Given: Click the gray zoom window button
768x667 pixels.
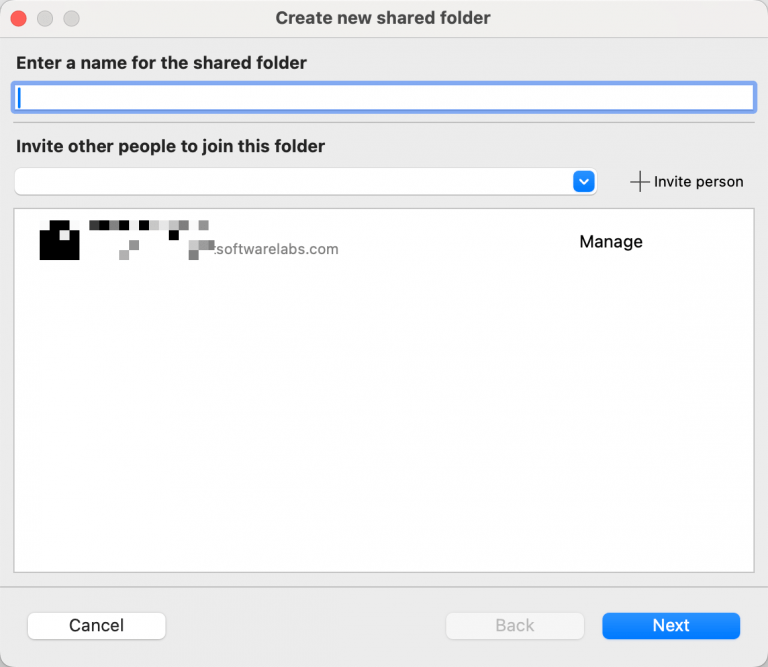Looking at the screenshot, I should [71, 19].
